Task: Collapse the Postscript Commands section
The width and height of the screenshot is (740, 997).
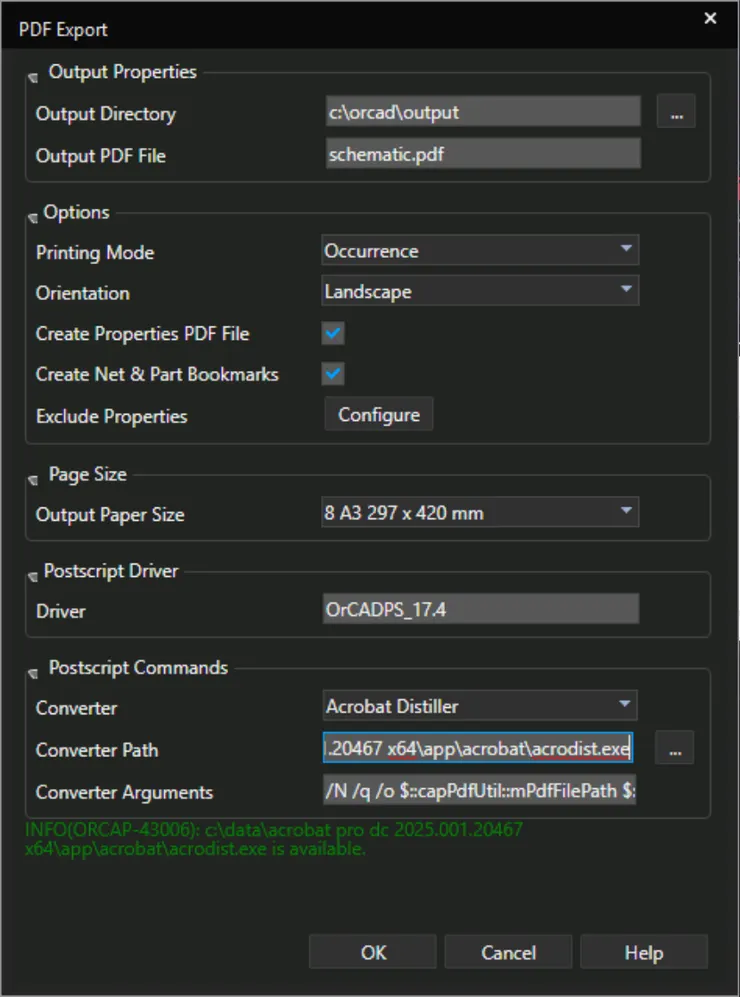Action: pos(33,673)
